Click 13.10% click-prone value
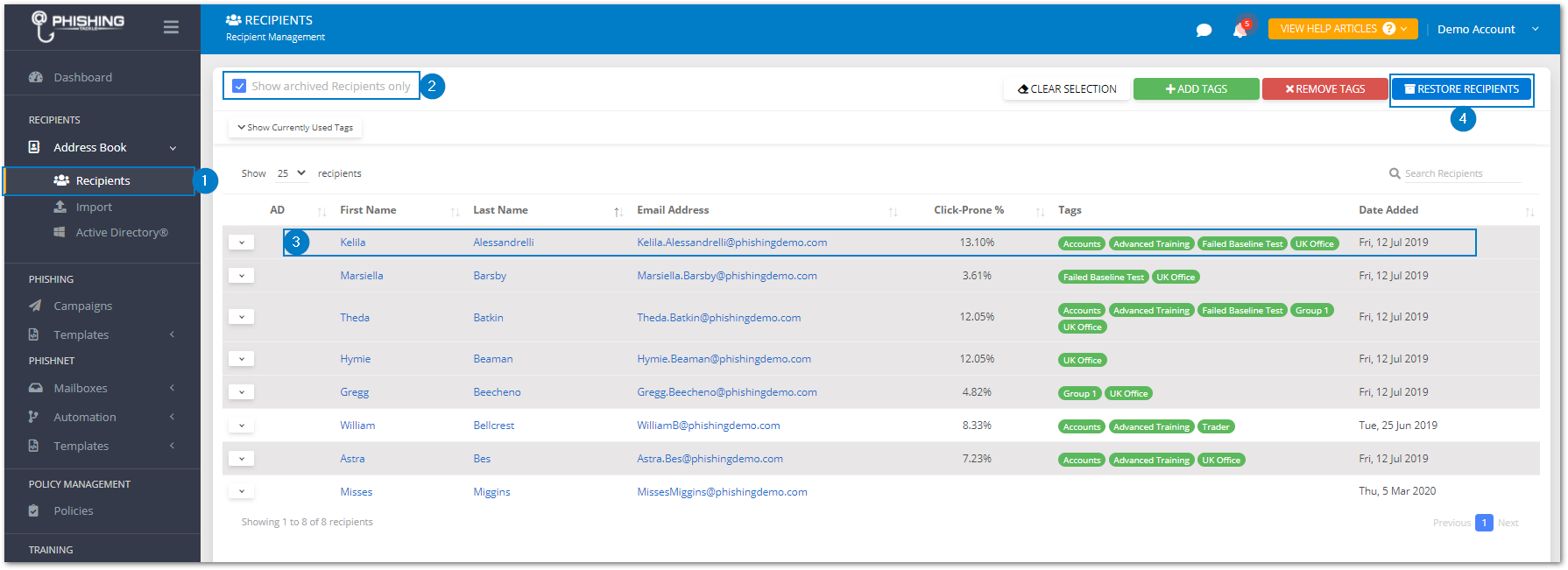Image resolution: width=1568 pixels, height=570 pixels. point(977,243)
